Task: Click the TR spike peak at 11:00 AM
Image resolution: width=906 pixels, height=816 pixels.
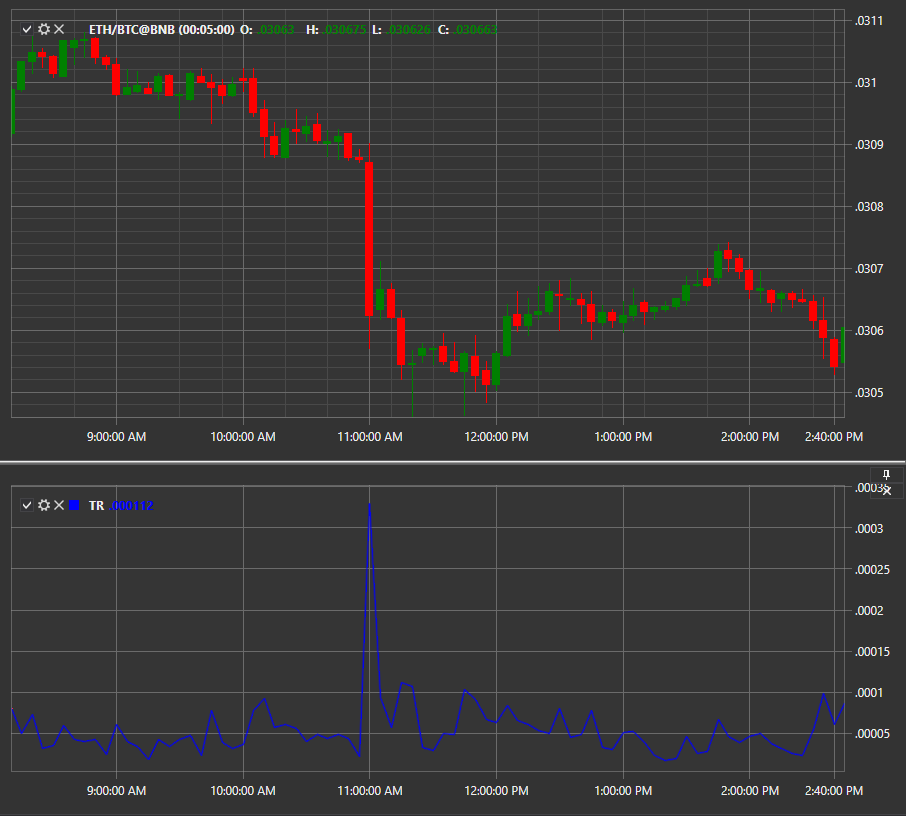Action: pyautogui.click(x=369, y=505)
